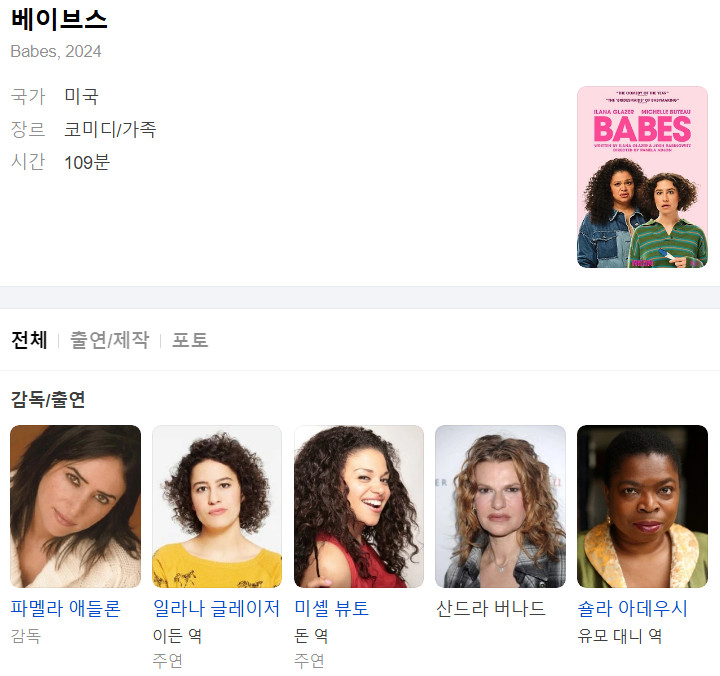Open the 포토 tab
This screenshot has height=676, width=720.
(x=190, y=340)
